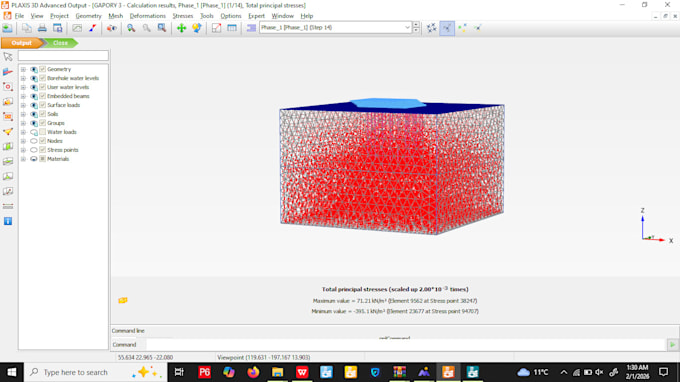
Task: Click the lightbulb icon in the toolbar
Action: [x=197, y=28]
